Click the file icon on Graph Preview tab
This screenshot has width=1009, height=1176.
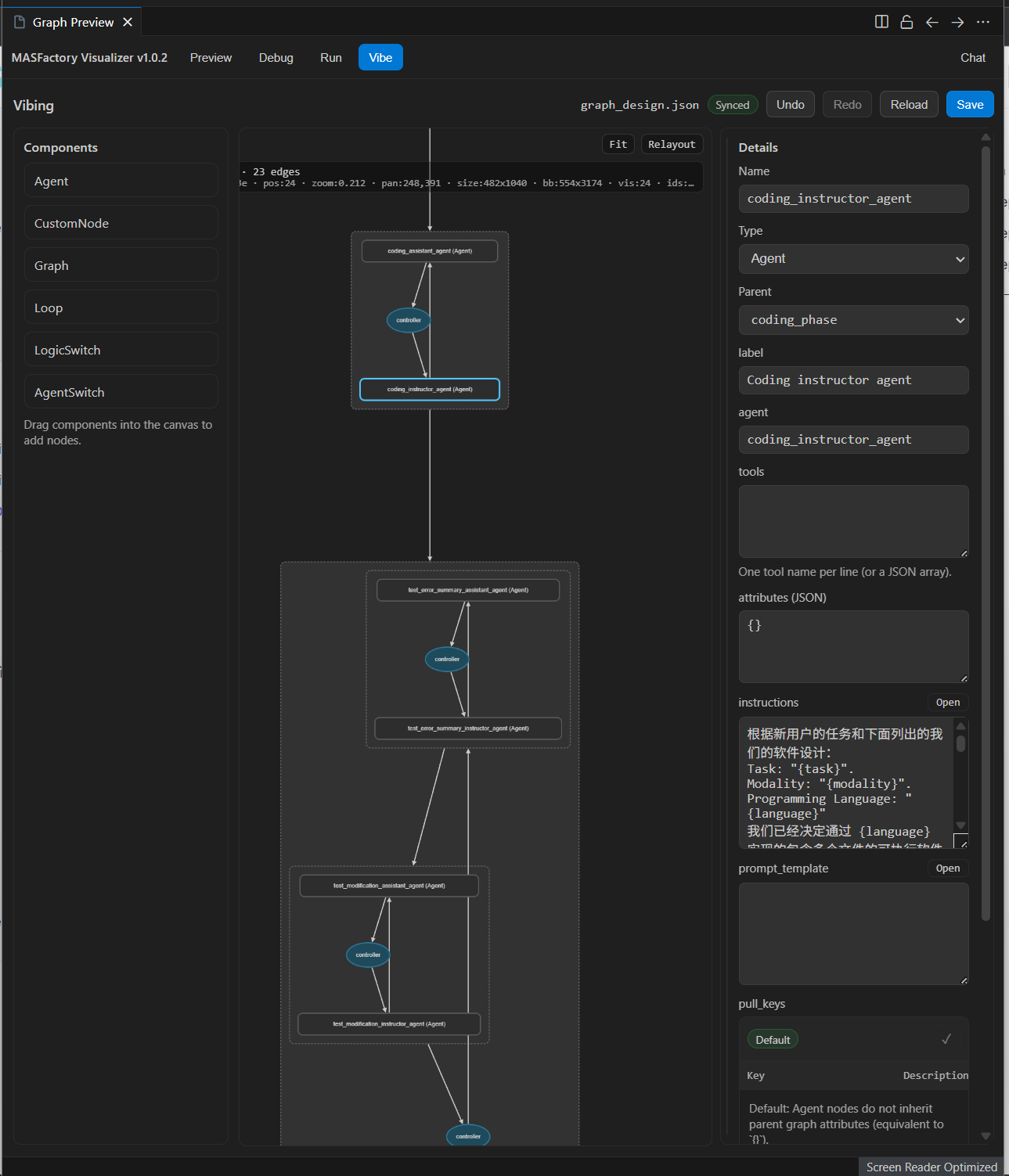17,21
